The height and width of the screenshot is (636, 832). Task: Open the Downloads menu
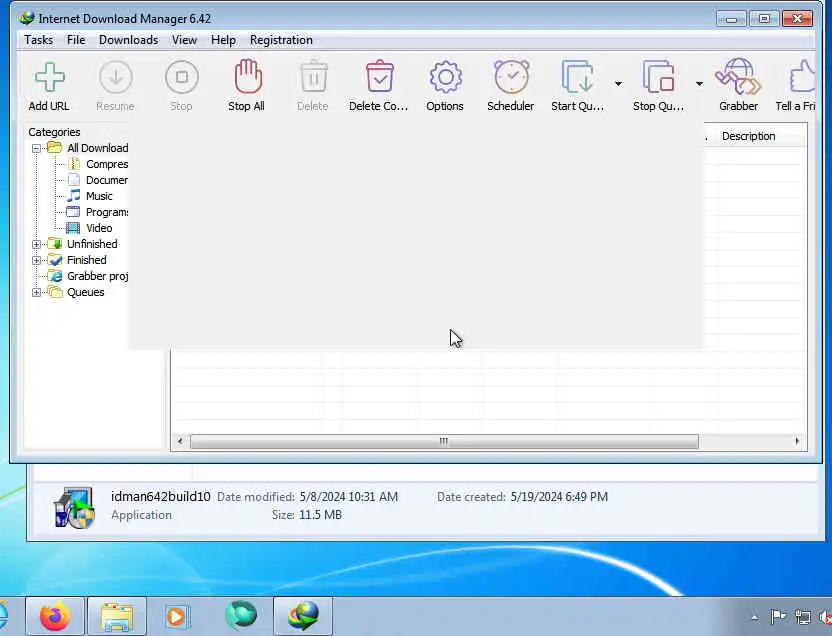[x=128, y=40]
